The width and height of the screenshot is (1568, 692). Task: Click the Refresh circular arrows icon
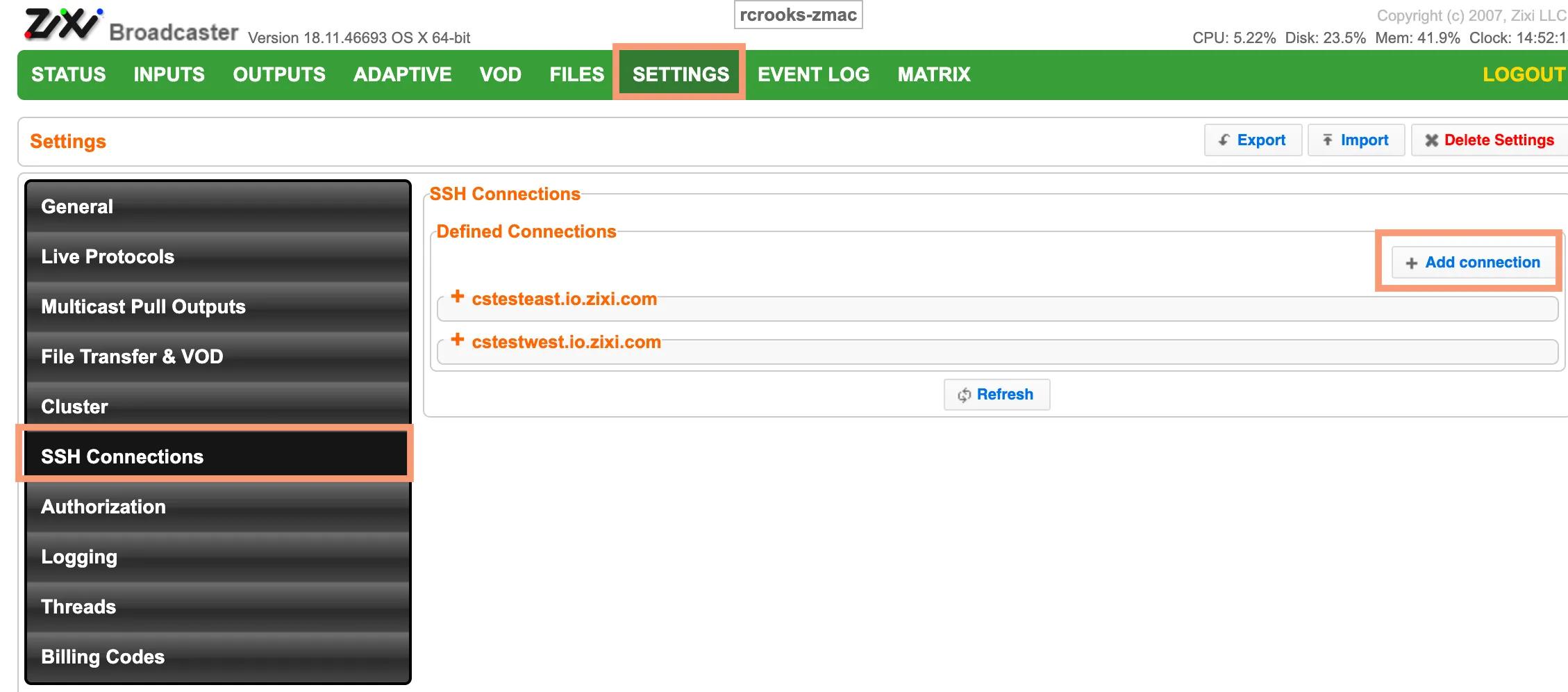point(964,395)
